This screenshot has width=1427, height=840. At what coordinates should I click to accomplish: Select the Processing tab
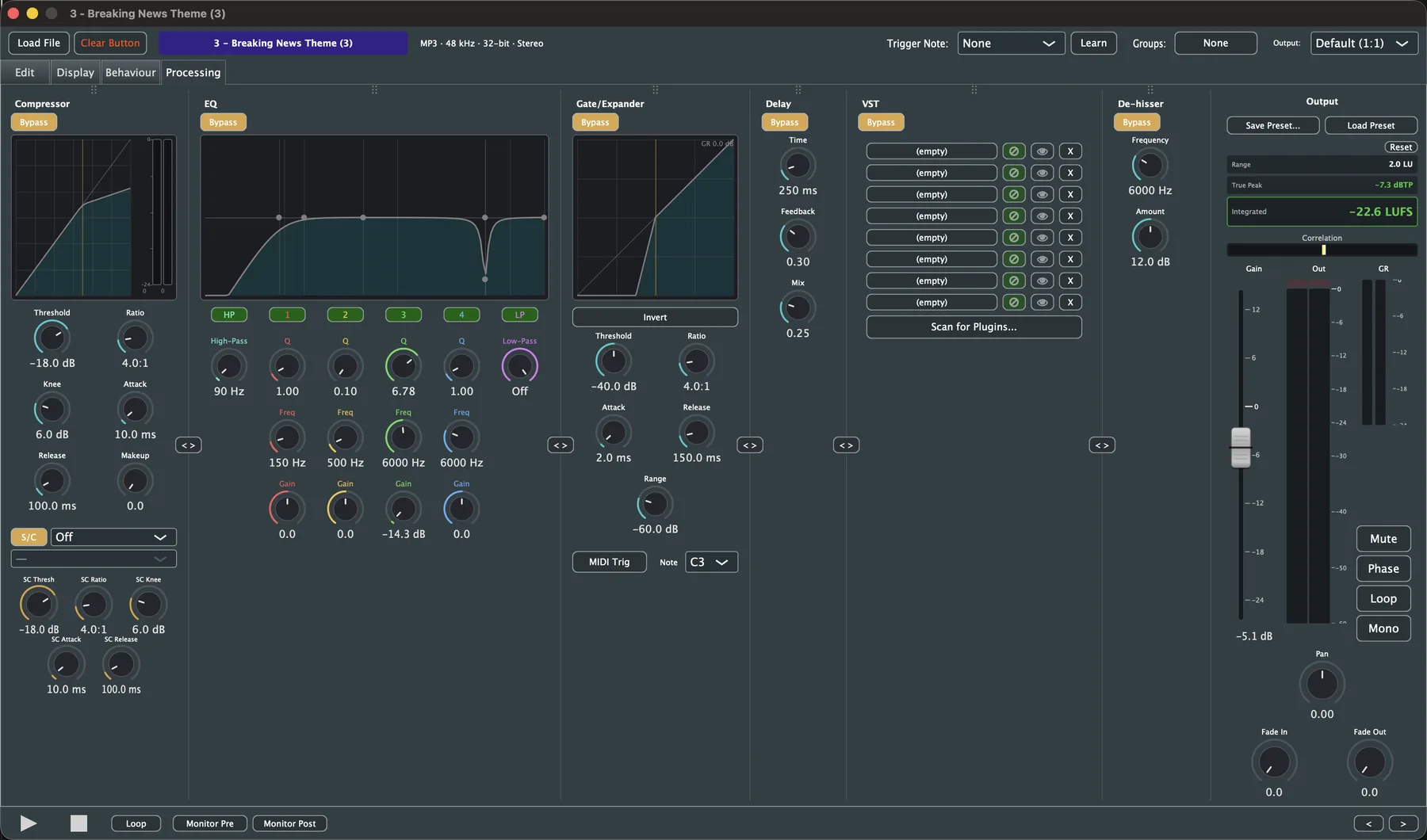click(x=193, y=72)
